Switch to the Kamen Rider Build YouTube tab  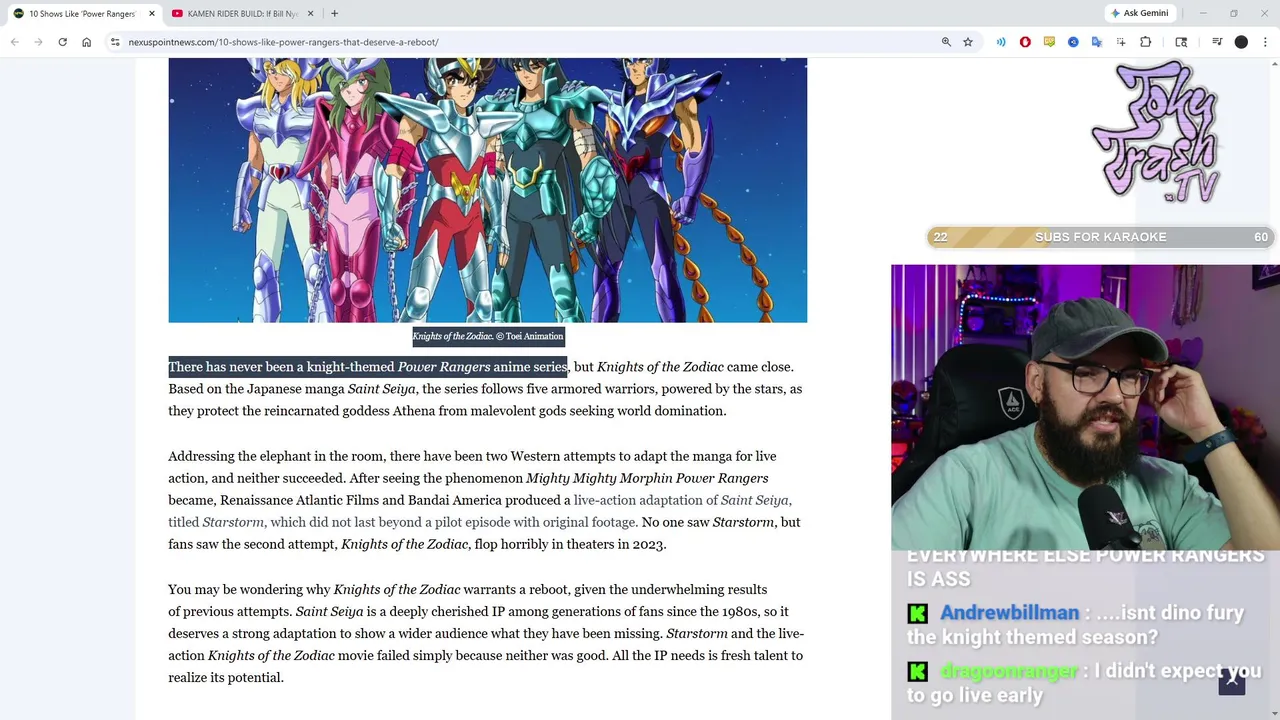pos(242,14)
